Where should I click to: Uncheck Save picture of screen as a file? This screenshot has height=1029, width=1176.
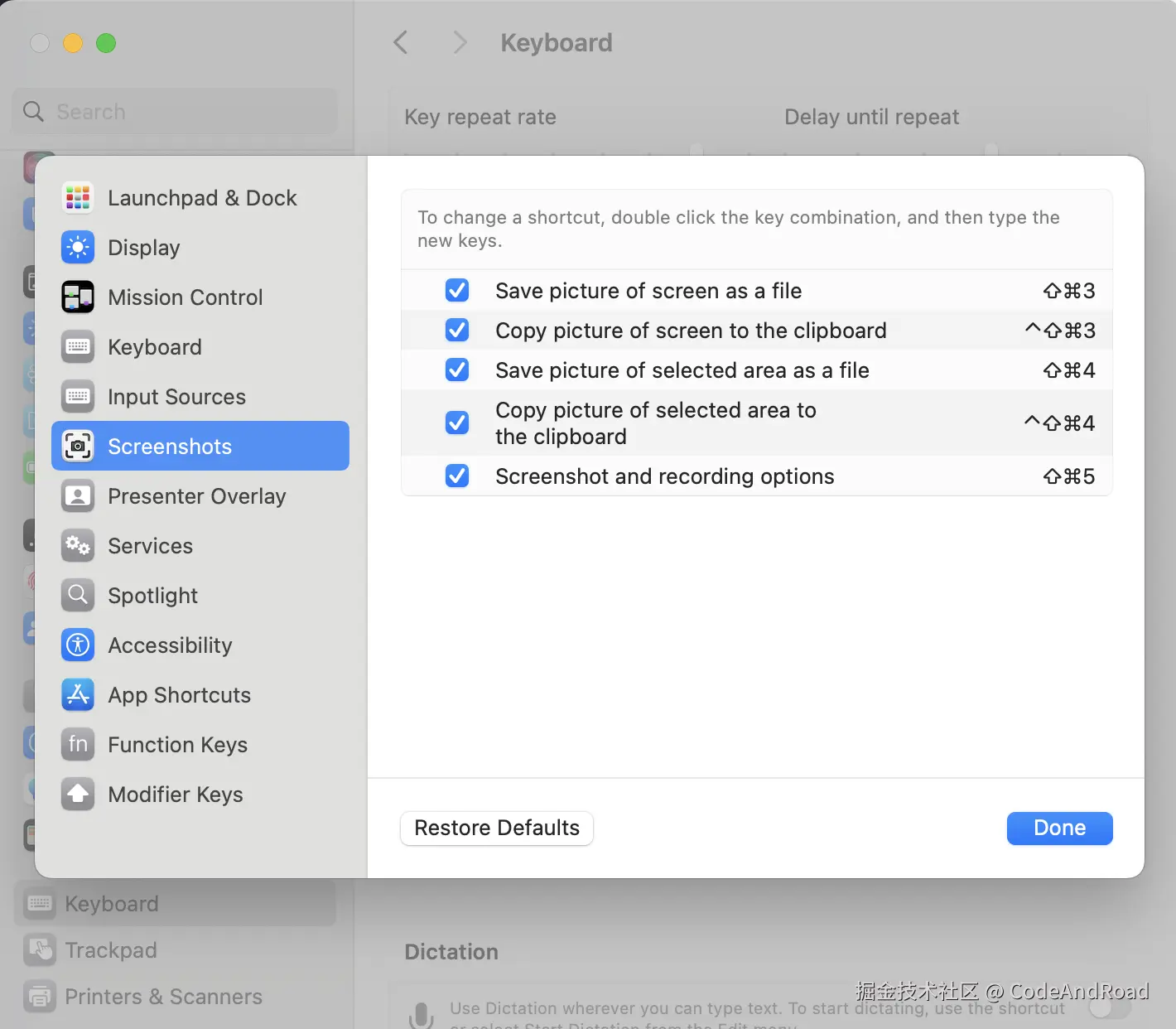coord(457,291)
